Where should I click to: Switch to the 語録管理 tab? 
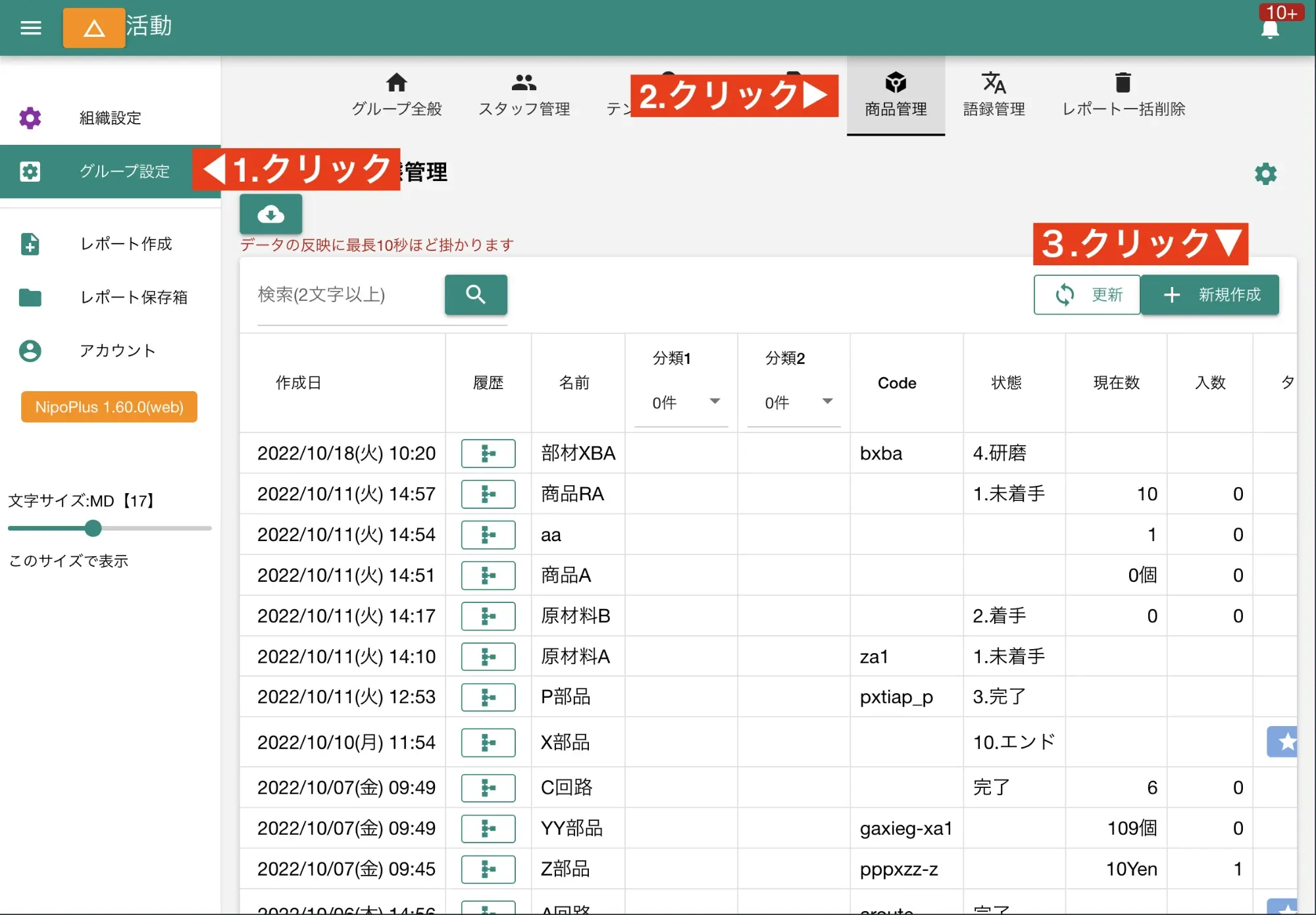click(x=994, y=94)
